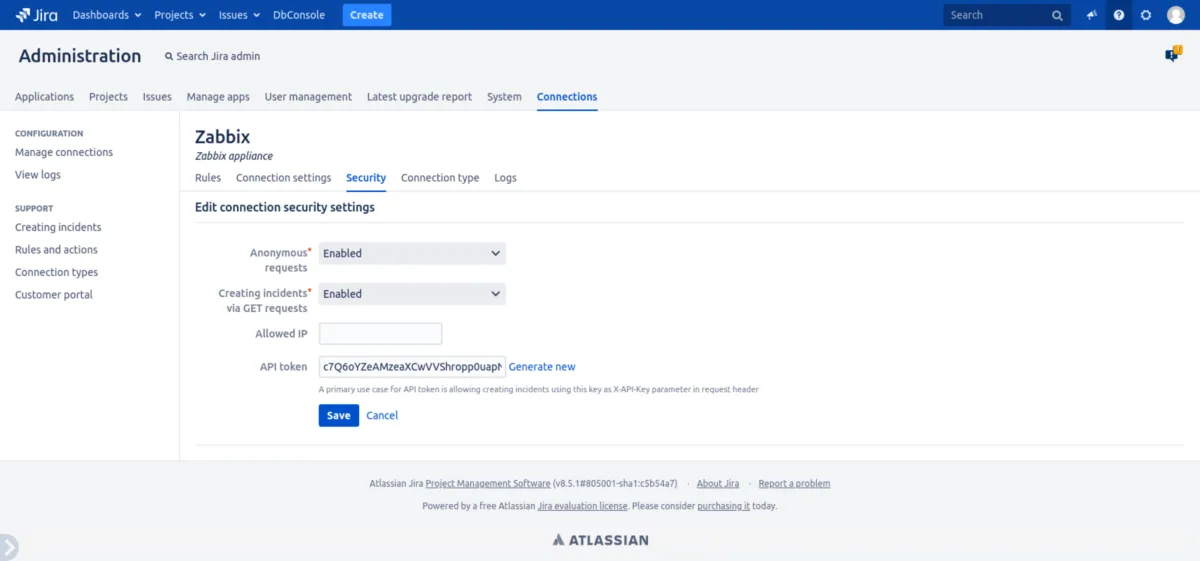
Task: Open Customer portal support link
Action: [54, 295]
